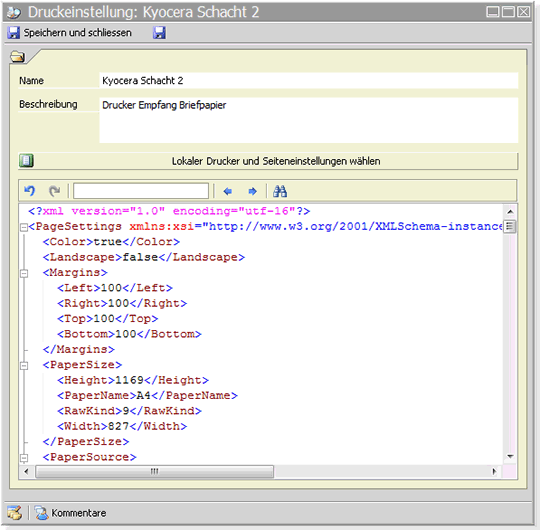Collapse the PaperSize XML node

[x=24, y=366]
